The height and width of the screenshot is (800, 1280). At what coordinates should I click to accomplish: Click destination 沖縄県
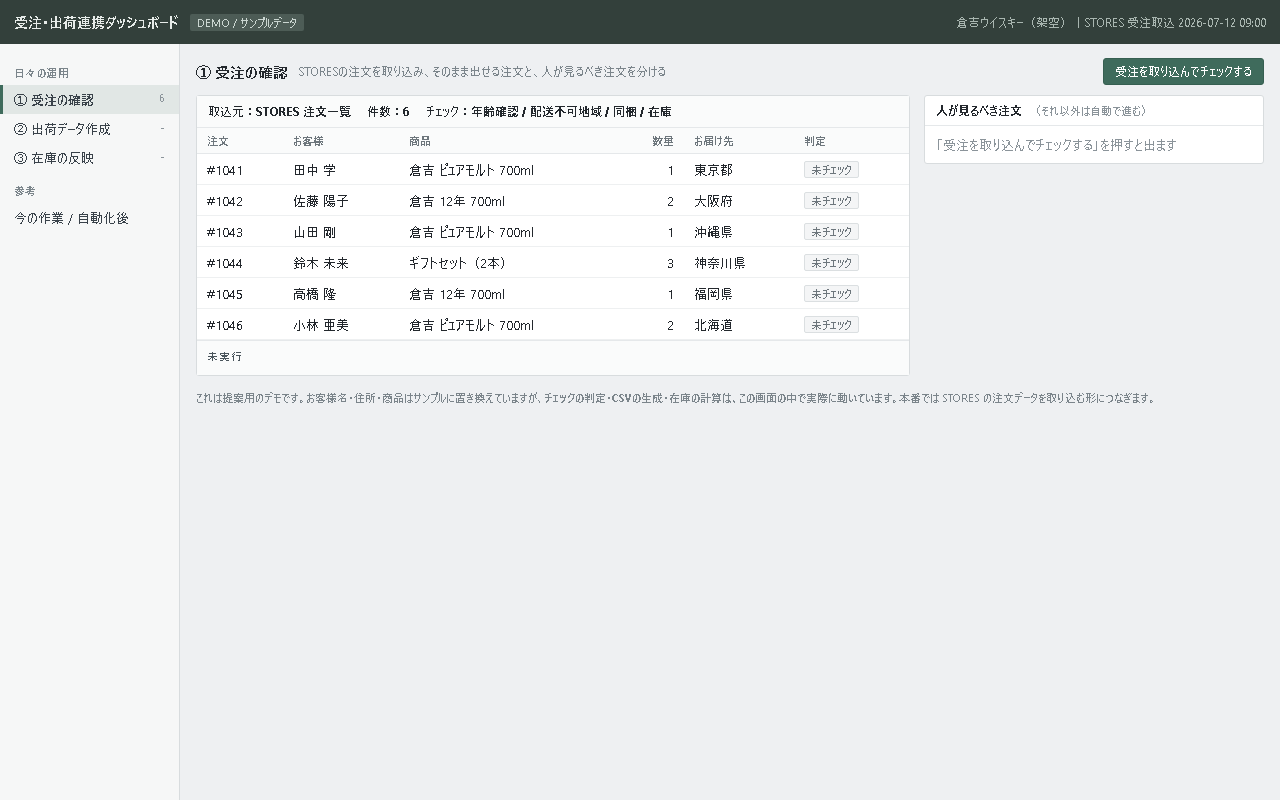point(713,233)
